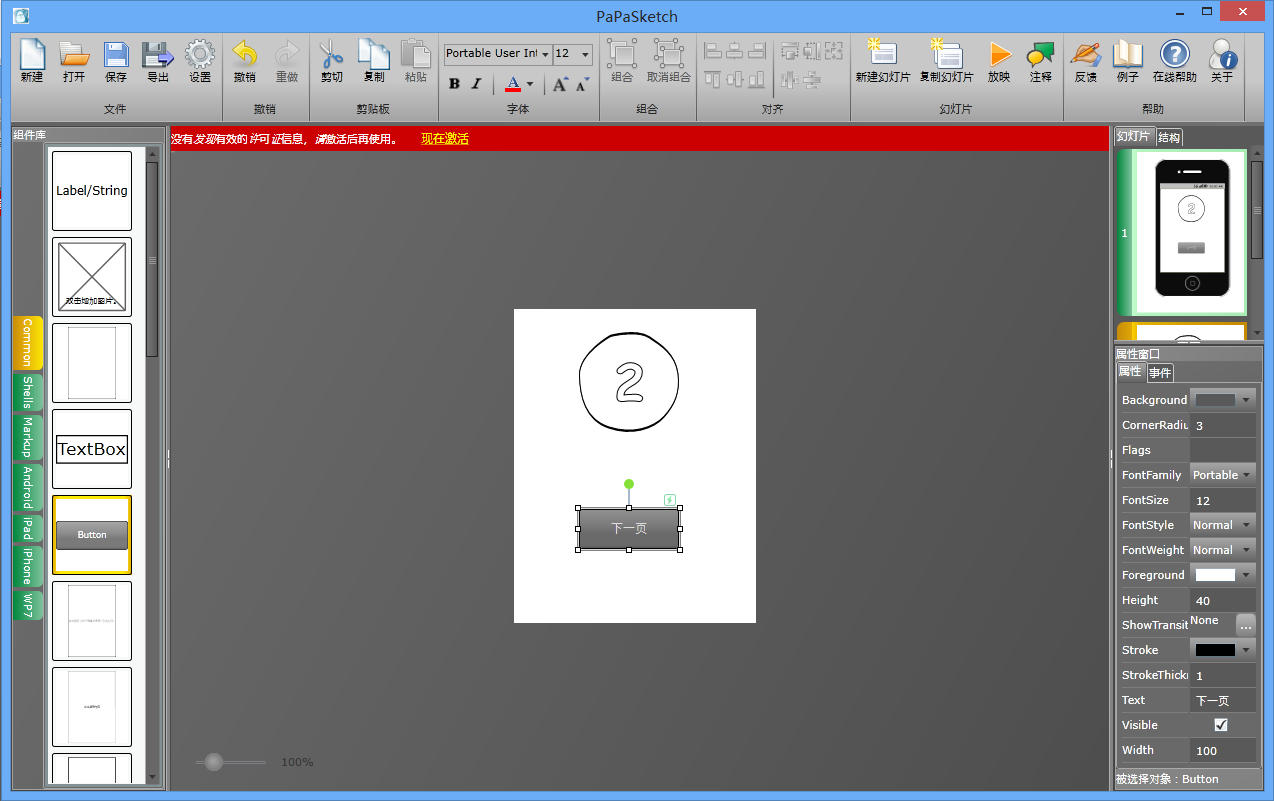Click the 复制 (Copy) icon
Image resolution: width=1274 pixels, height=801 pixels.
click(374, 55)
